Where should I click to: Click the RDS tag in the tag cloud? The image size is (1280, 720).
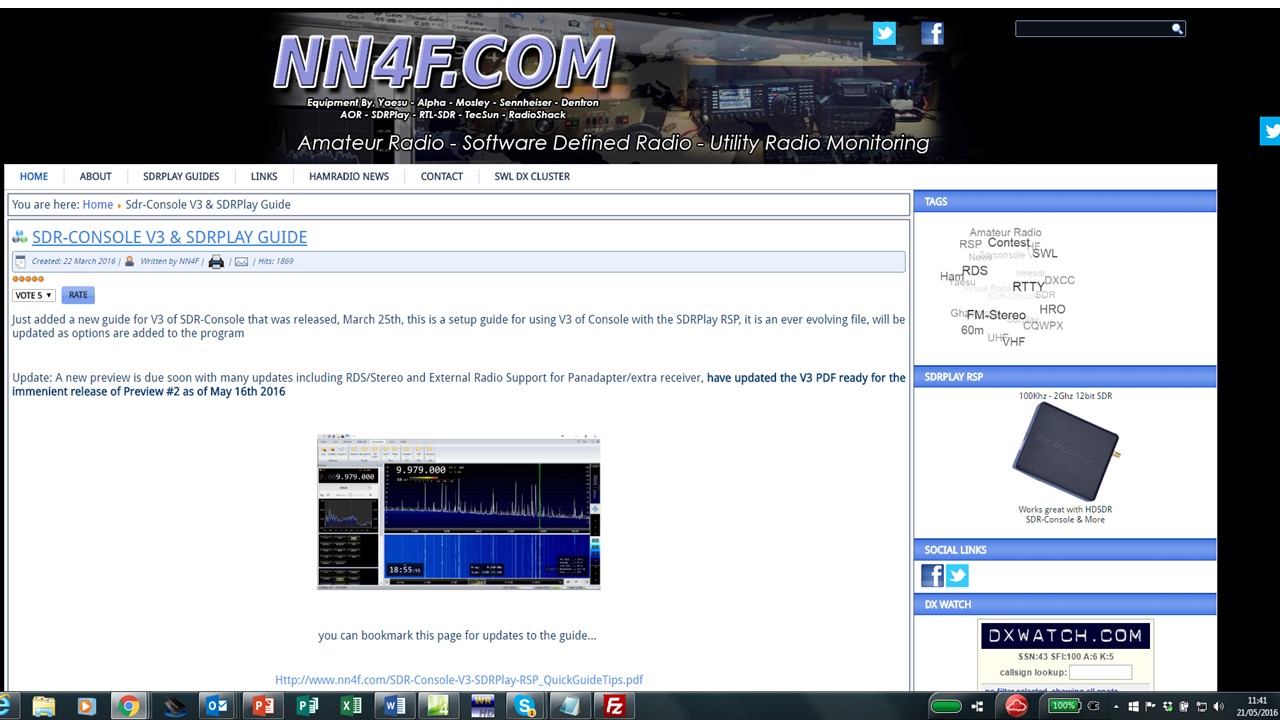tap(975, 271)
